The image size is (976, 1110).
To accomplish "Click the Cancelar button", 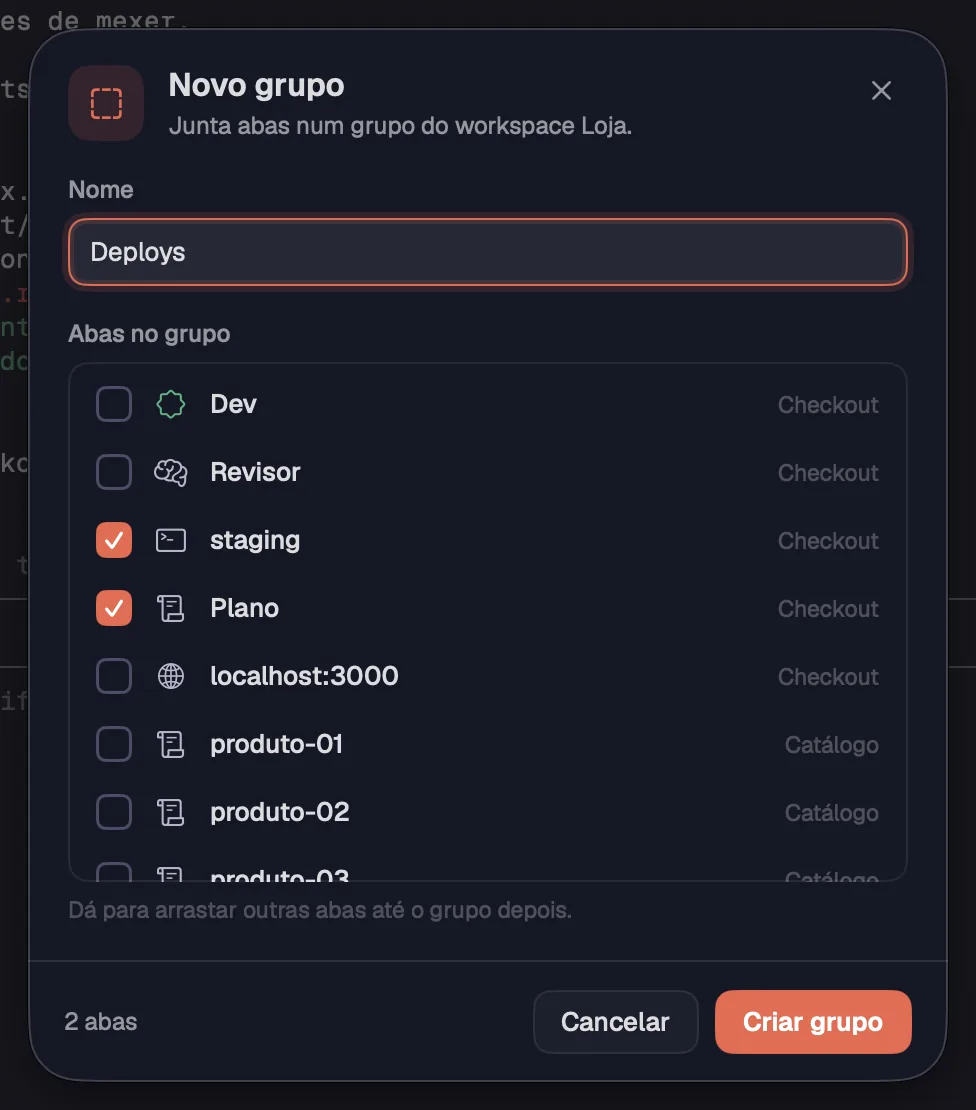I will (x=616, y=1022).
